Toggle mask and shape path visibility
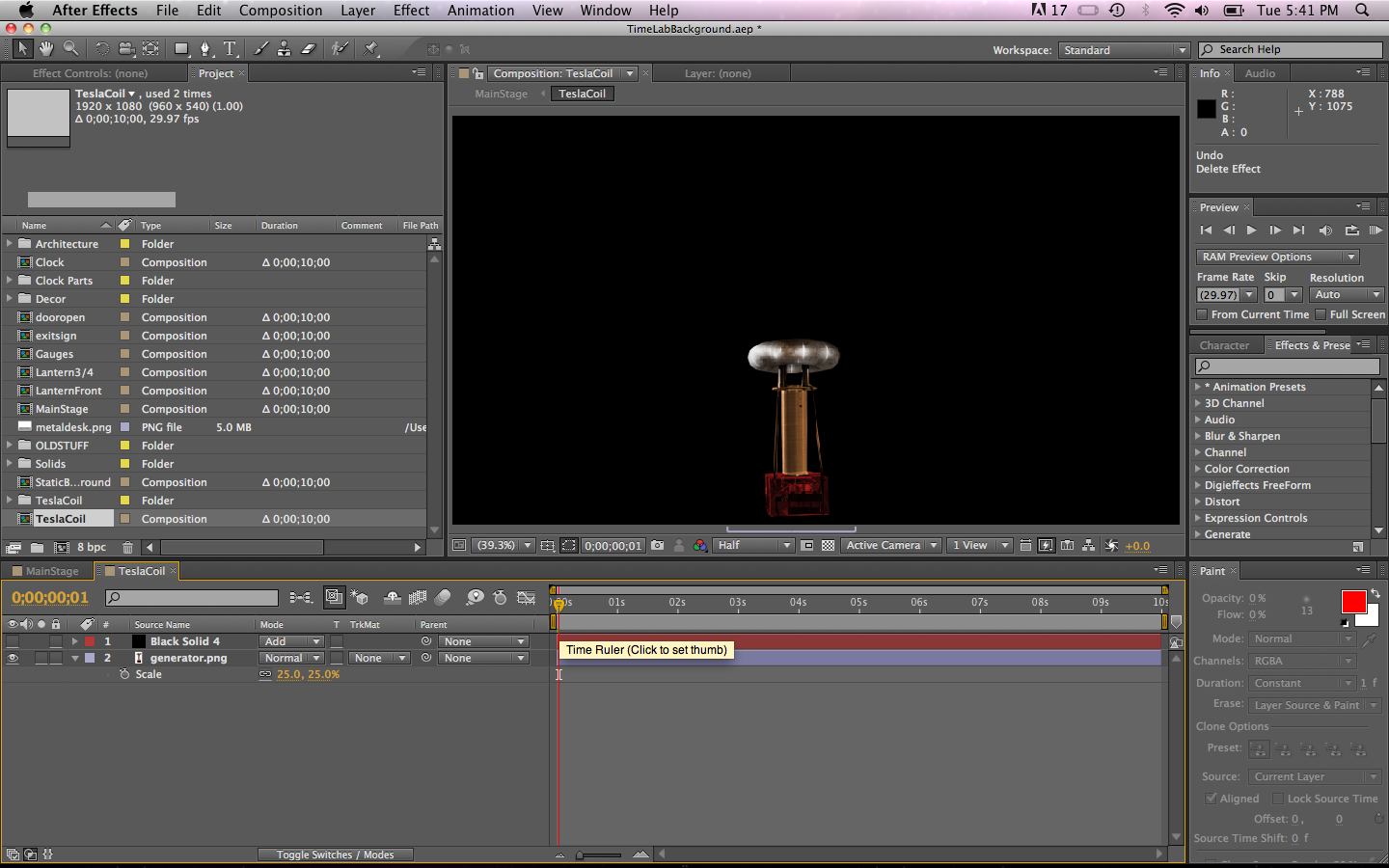Screen dimensions: 1389x868 569,546
